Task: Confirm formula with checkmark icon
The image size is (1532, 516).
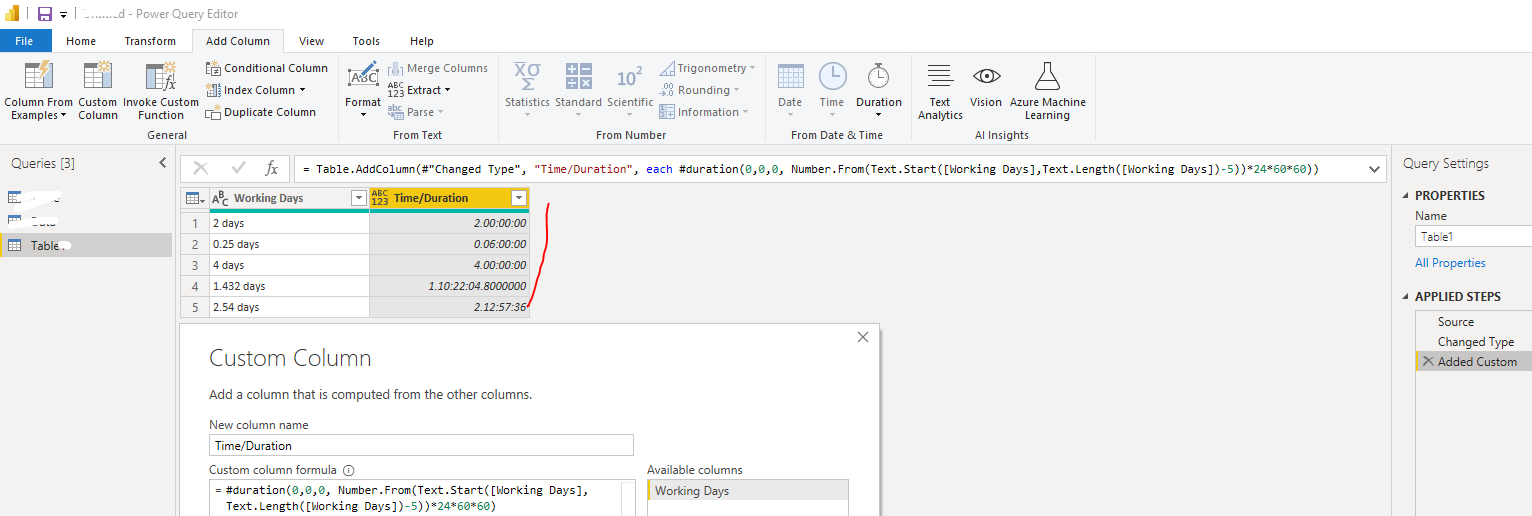Action: pos(237,169)
